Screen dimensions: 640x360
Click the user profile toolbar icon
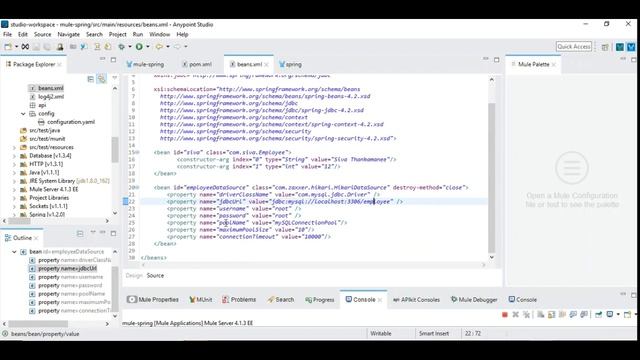pos(60,47)
